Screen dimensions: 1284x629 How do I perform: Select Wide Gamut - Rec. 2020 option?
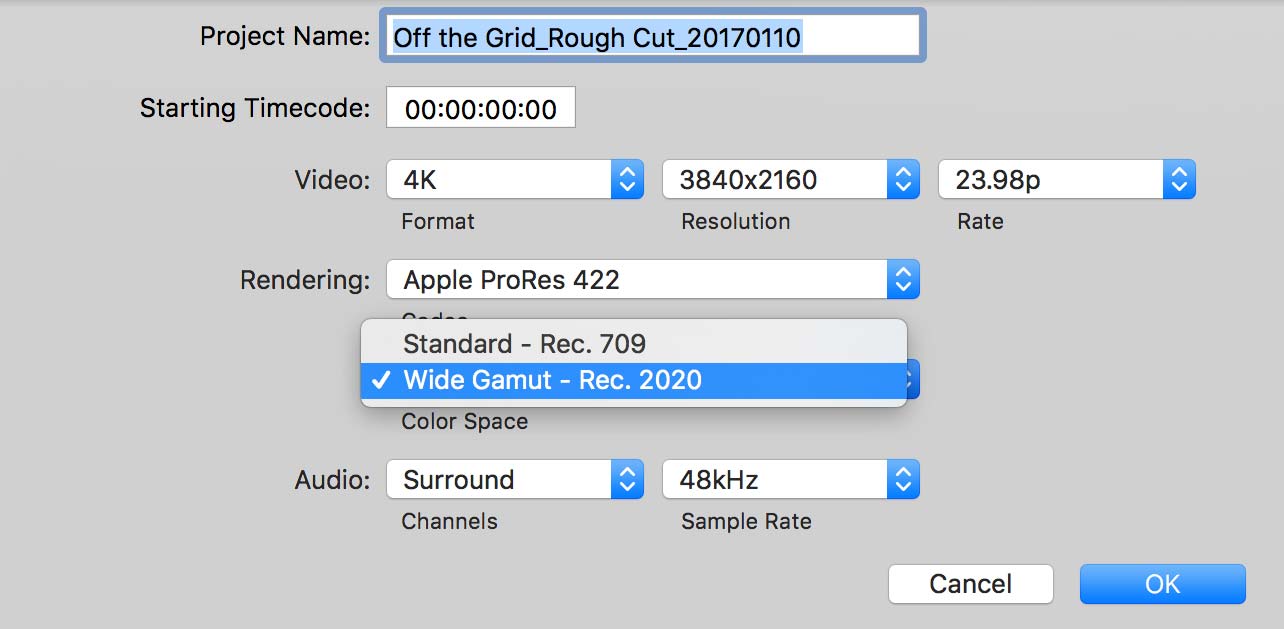[634, 380]
